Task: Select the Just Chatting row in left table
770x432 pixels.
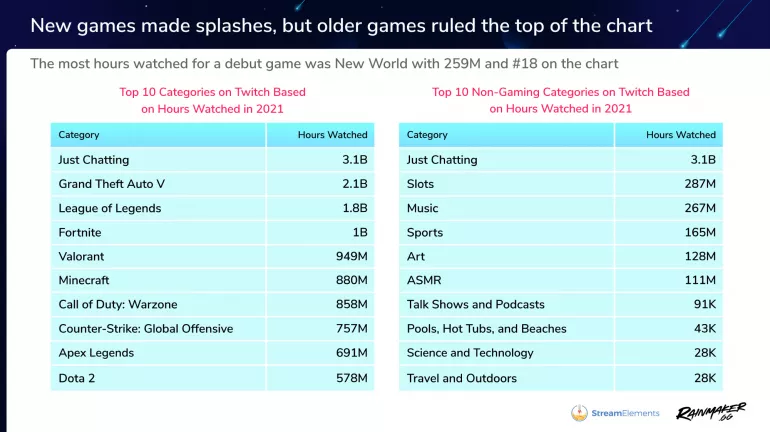Action: (212, 160)
